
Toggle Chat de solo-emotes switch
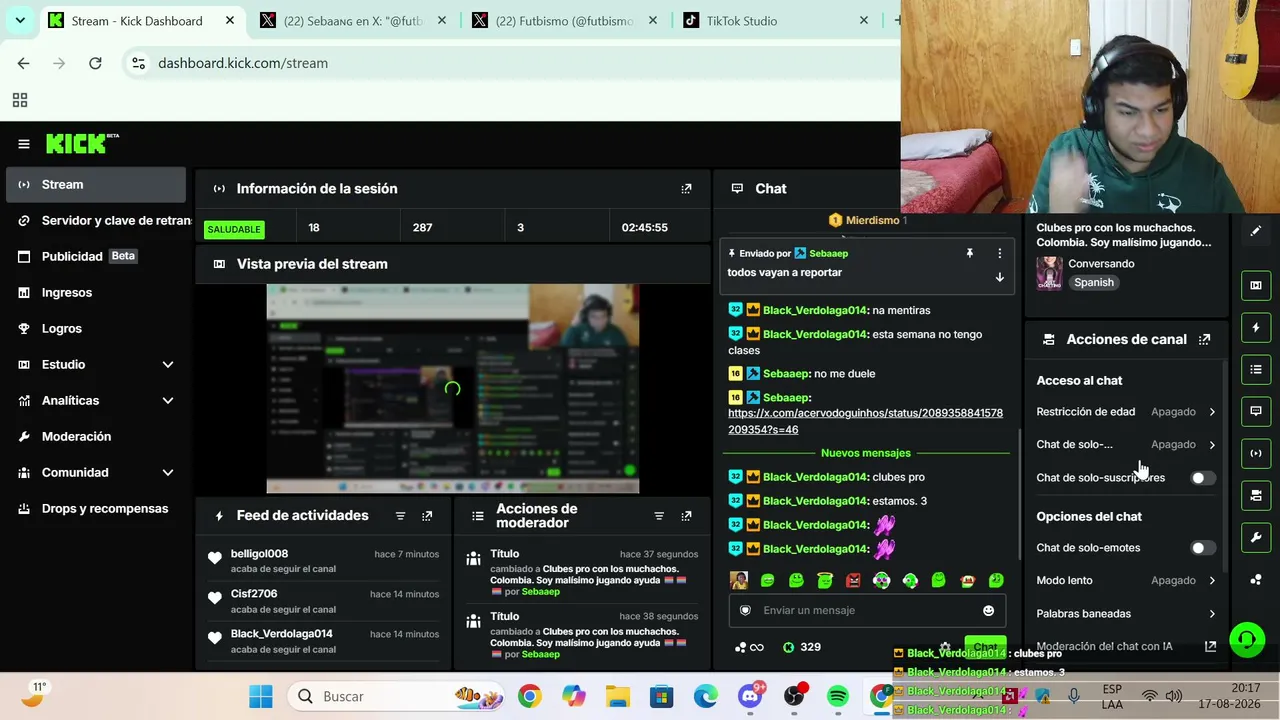coord(1203,548)
